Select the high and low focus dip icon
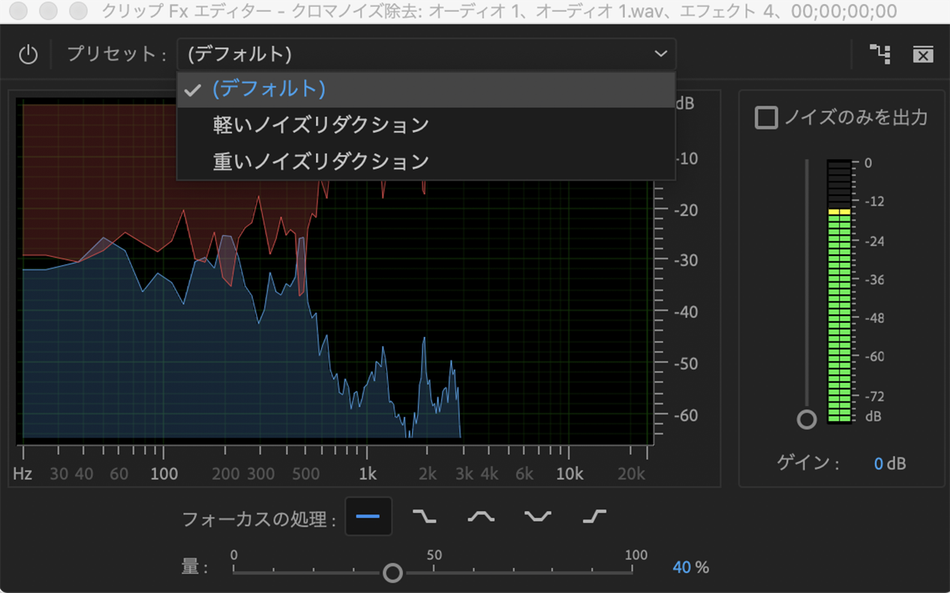 click(x=537, y=516)
